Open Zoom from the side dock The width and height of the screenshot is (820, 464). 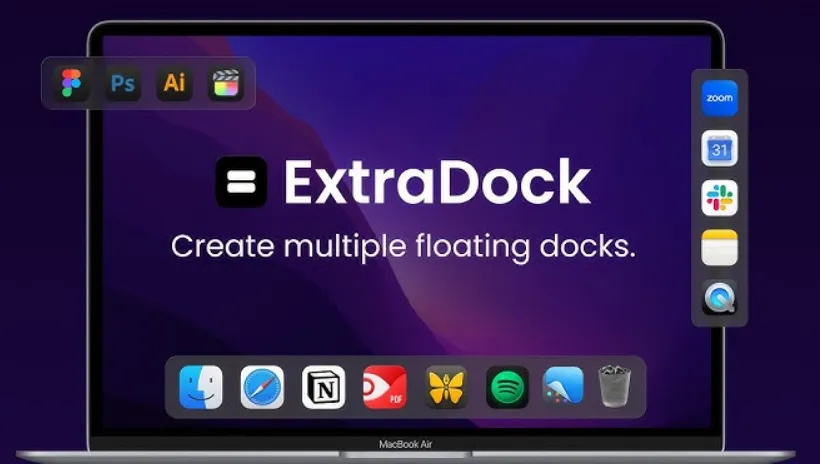pyautogui.click(x=720, y=98)
